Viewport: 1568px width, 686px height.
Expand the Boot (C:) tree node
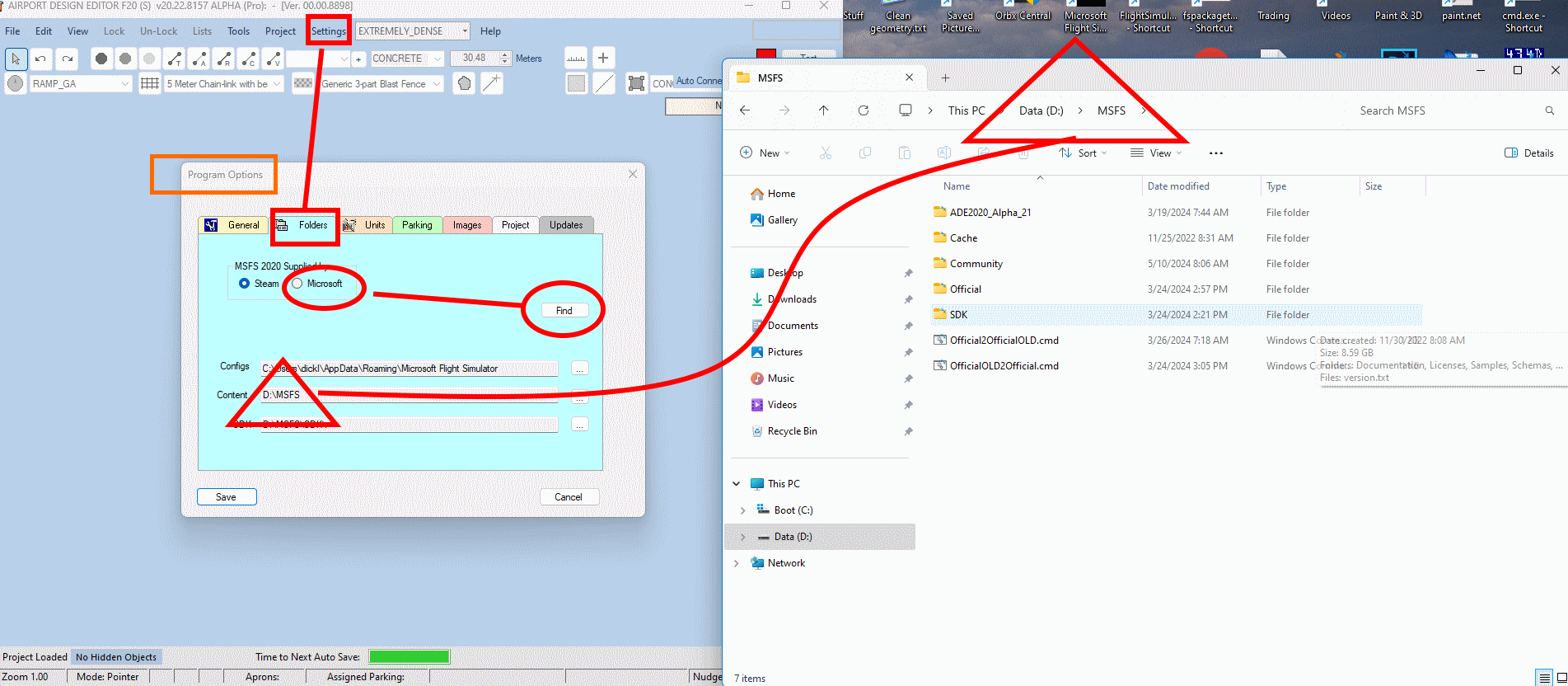point(742,510)
